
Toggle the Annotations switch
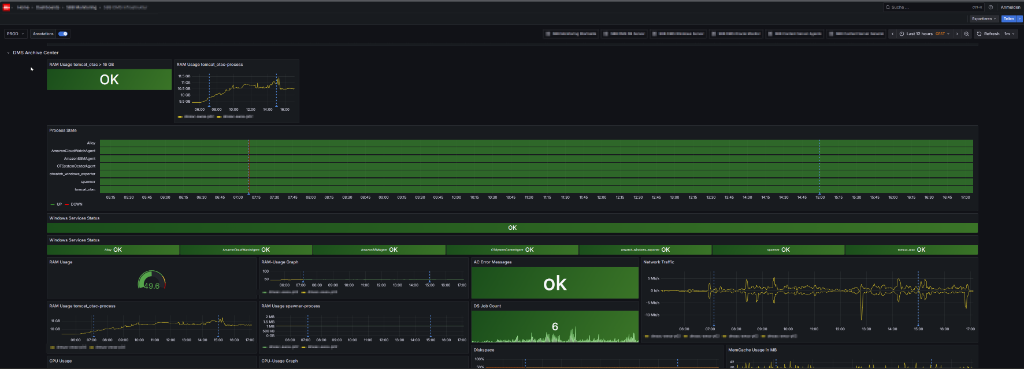pos(63,33)
